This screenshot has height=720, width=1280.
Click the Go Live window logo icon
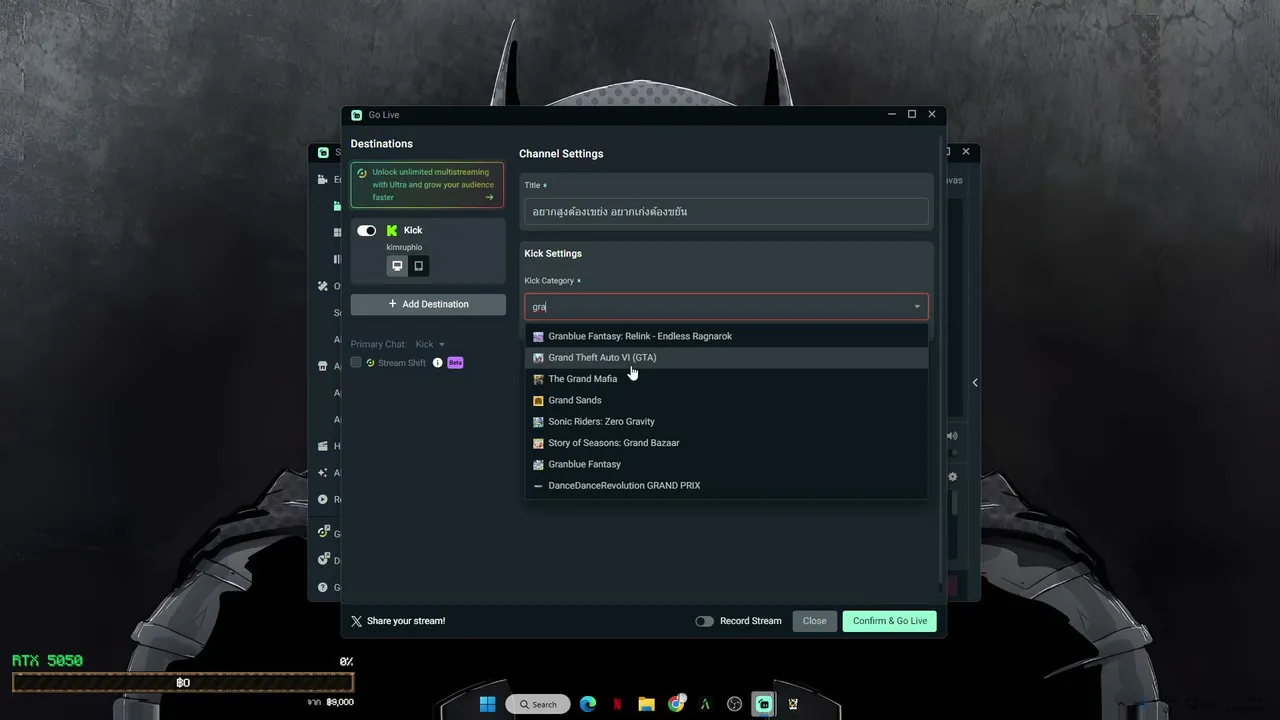pos(357,115)
